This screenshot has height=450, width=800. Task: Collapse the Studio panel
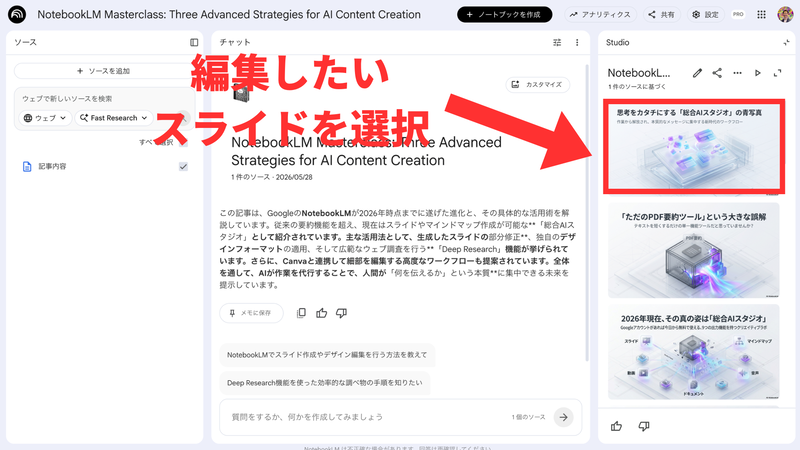click(786, 43)
